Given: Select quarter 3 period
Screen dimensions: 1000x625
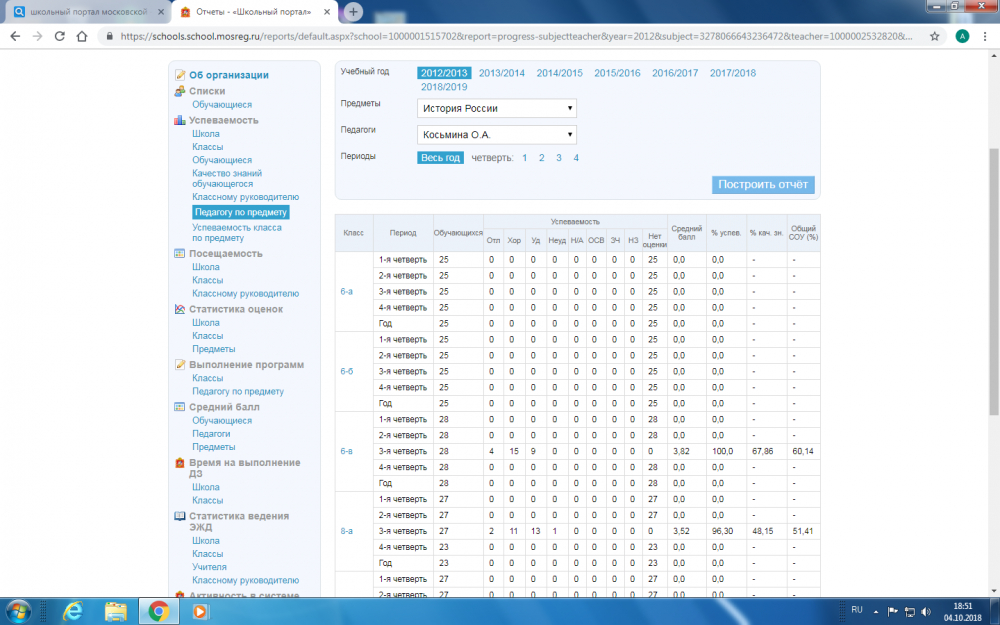Looking at the screenshot, I should [x=559, y=158].
